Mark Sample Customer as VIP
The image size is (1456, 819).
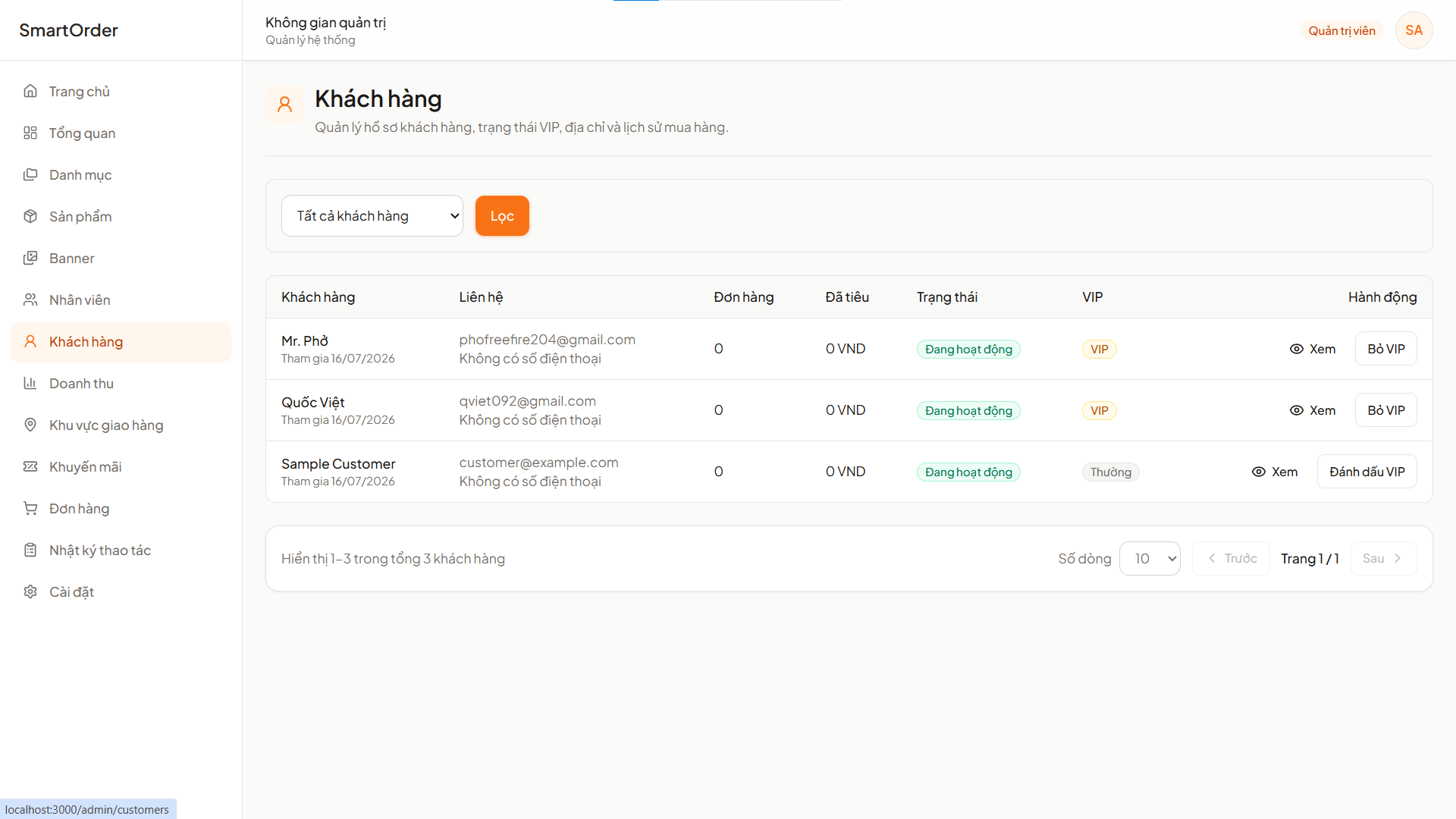coord(1367,472)
